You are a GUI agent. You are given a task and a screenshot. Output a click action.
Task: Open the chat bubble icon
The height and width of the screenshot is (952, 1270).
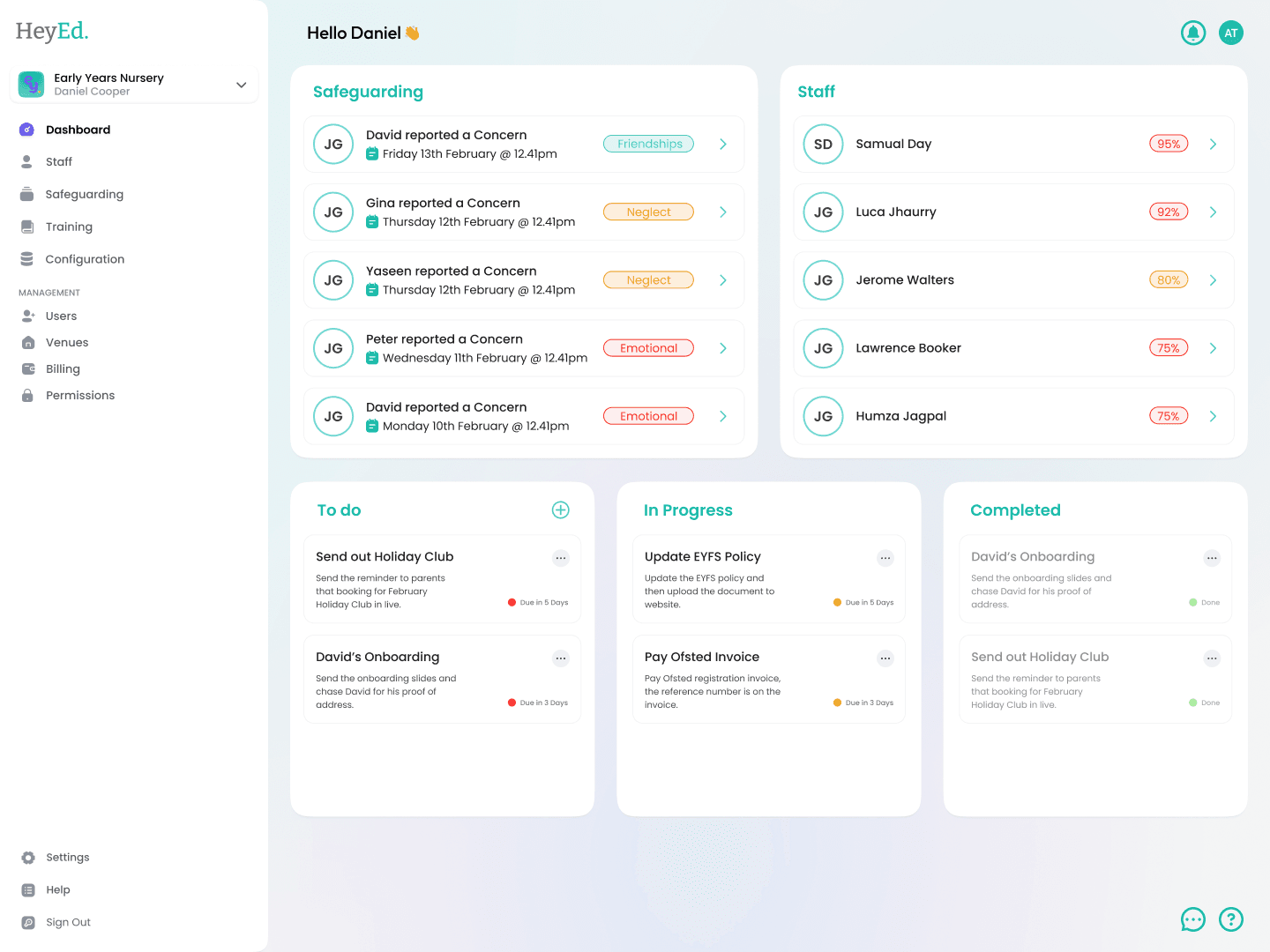pos(1192,919)
